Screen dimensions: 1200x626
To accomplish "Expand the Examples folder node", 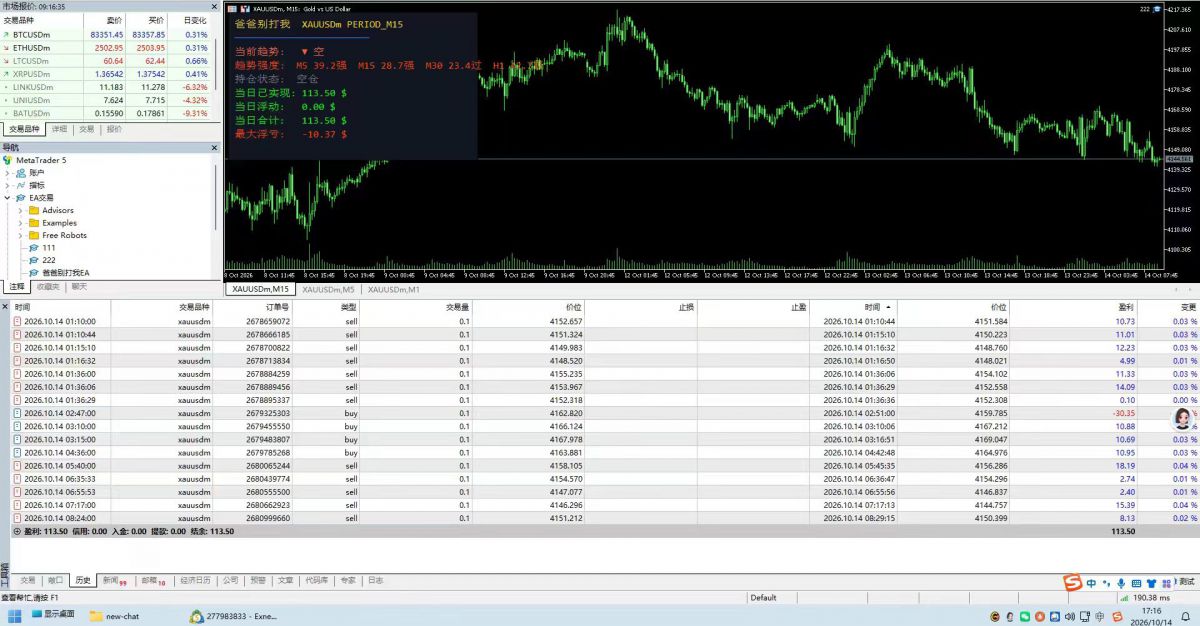I will [x=21, y=223].
